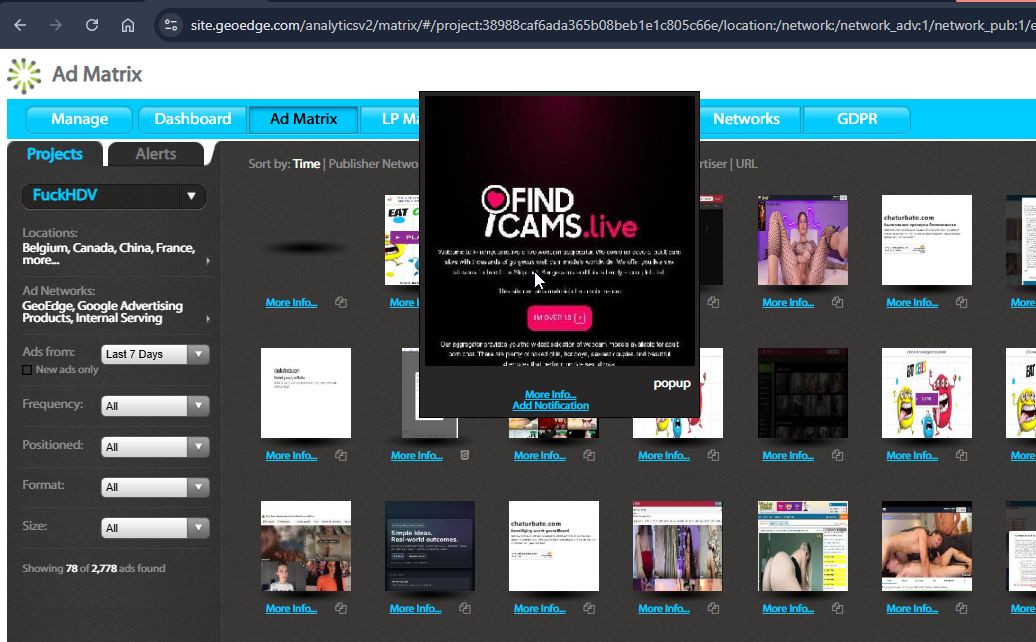Copy icon under fourth thumbnail in bottom row
Image resolution: width=1036 pixels, height=642 pixels.
(x=713, y=608)
